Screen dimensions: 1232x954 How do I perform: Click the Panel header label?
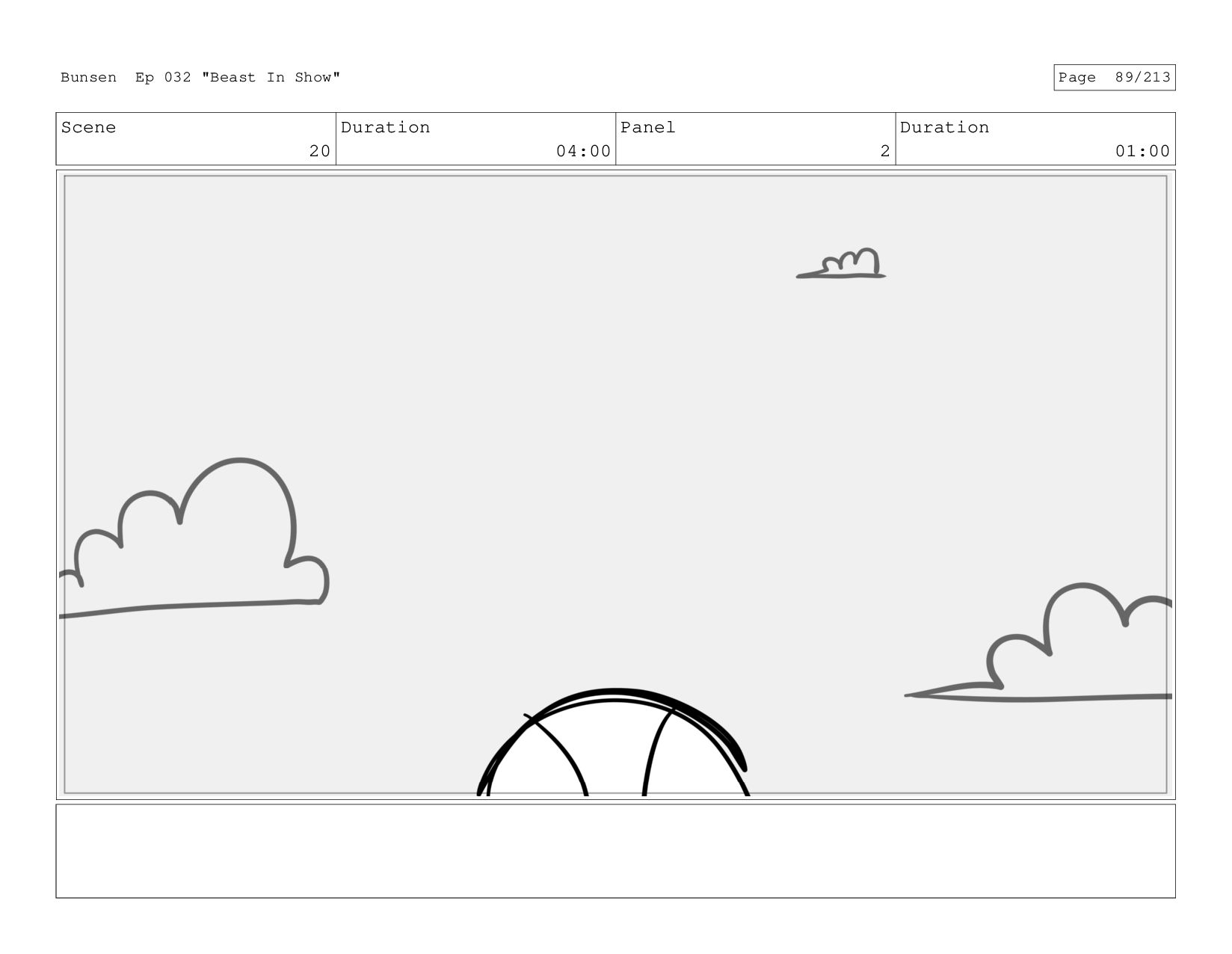point(647,128)
